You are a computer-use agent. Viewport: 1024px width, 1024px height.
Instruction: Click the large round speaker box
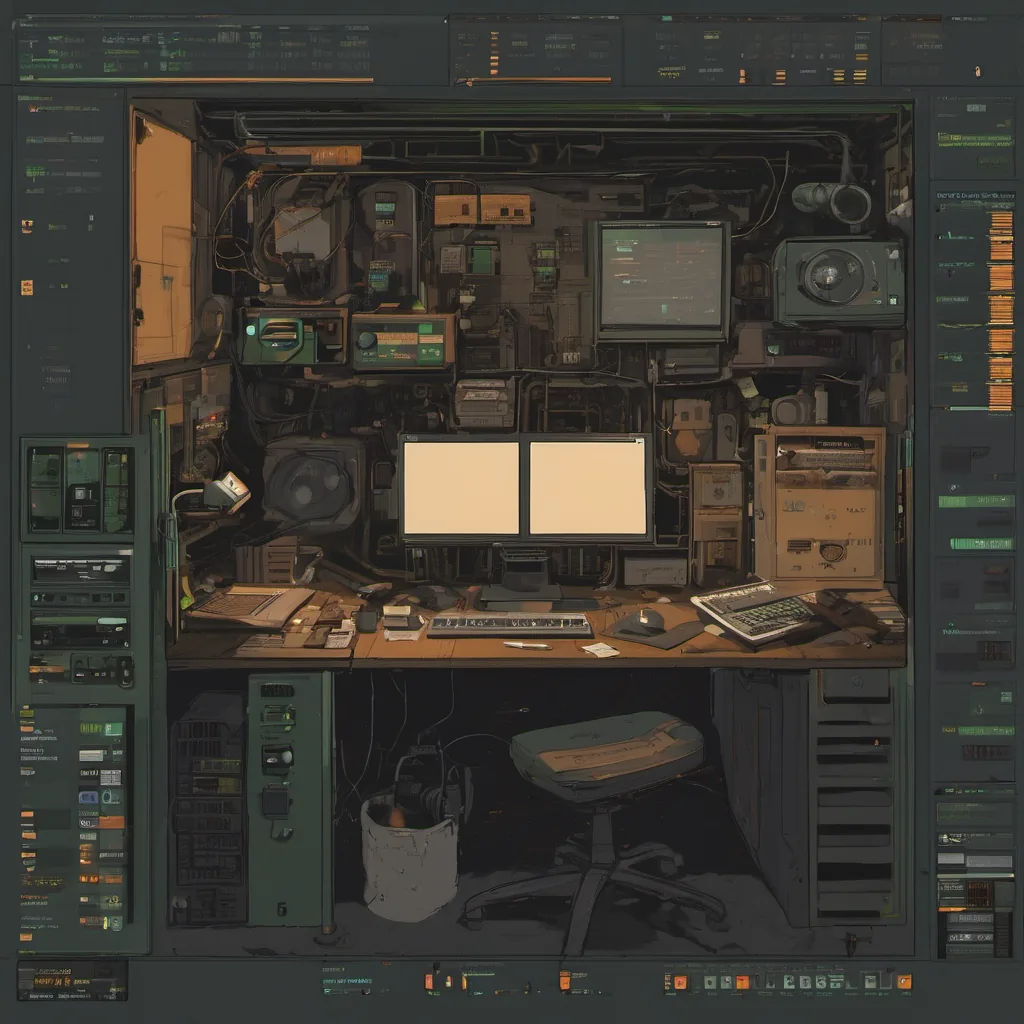pos(838,279)
